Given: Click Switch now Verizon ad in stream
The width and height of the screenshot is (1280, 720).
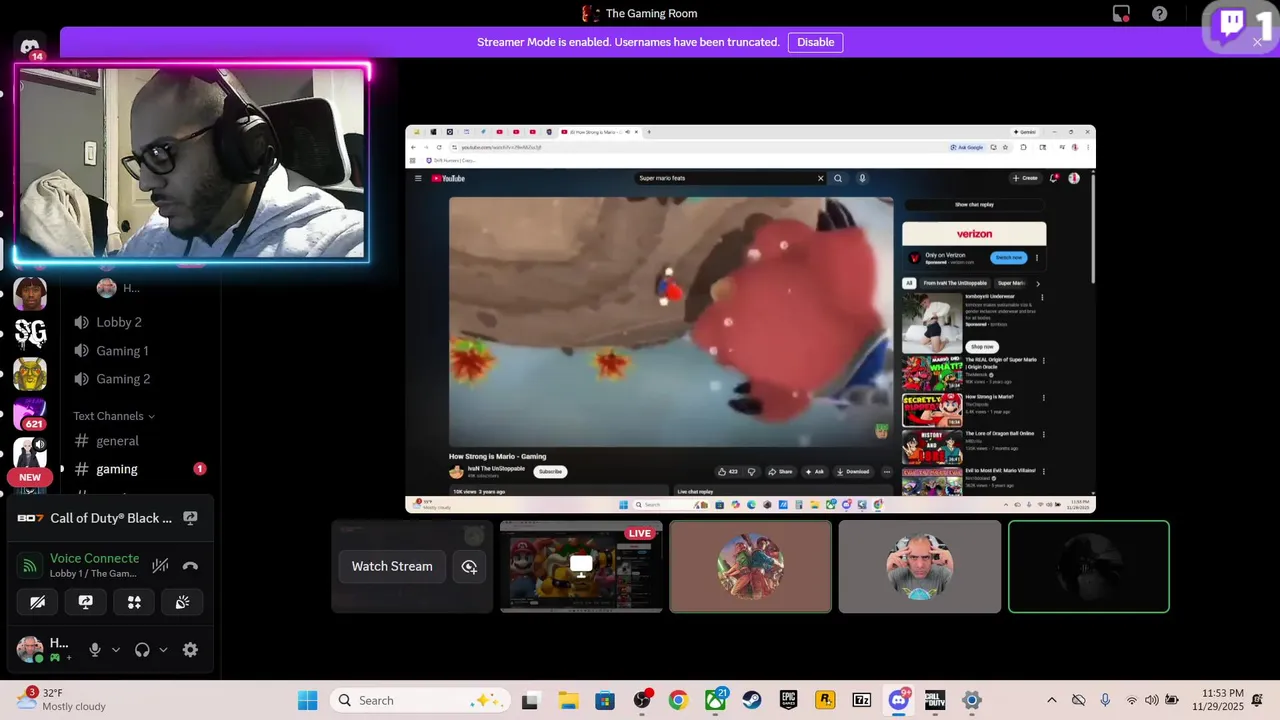Looking at the screenshot, I should (1009, 257).
